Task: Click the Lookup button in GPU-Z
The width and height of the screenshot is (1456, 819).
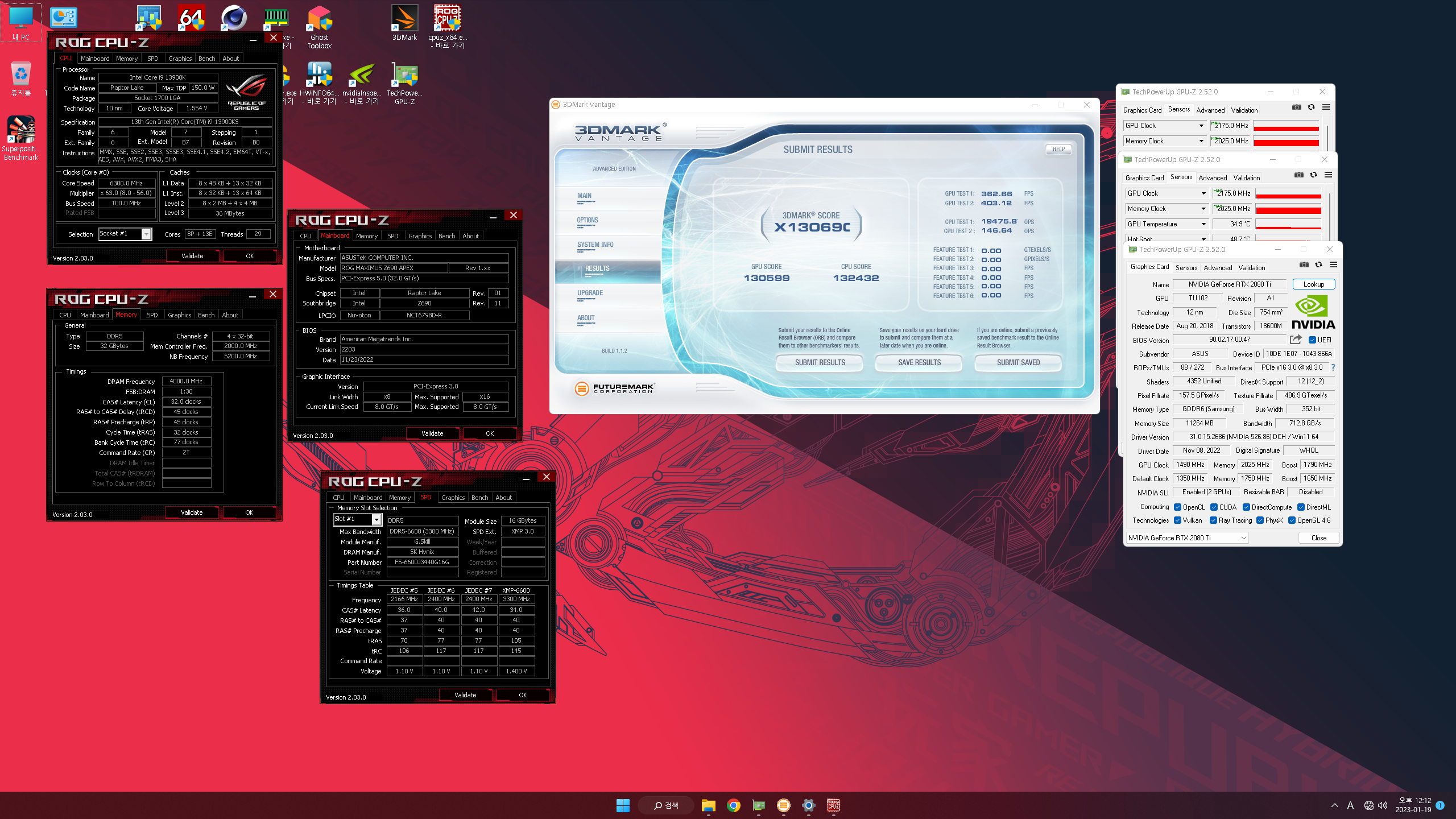Action: (1314, 284)
